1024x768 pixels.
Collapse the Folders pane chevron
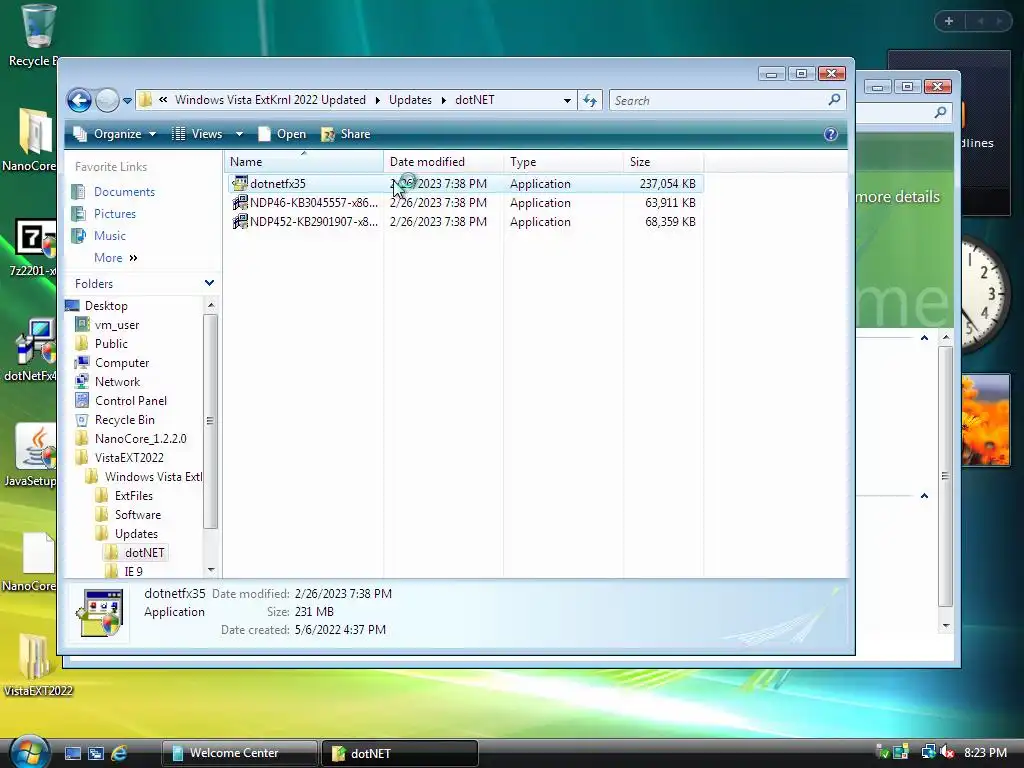[x=209, y=283]
